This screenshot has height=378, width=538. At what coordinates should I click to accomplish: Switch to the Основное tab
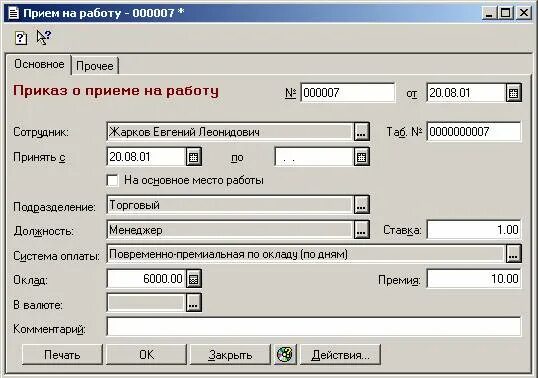click(x=39, y=64)
